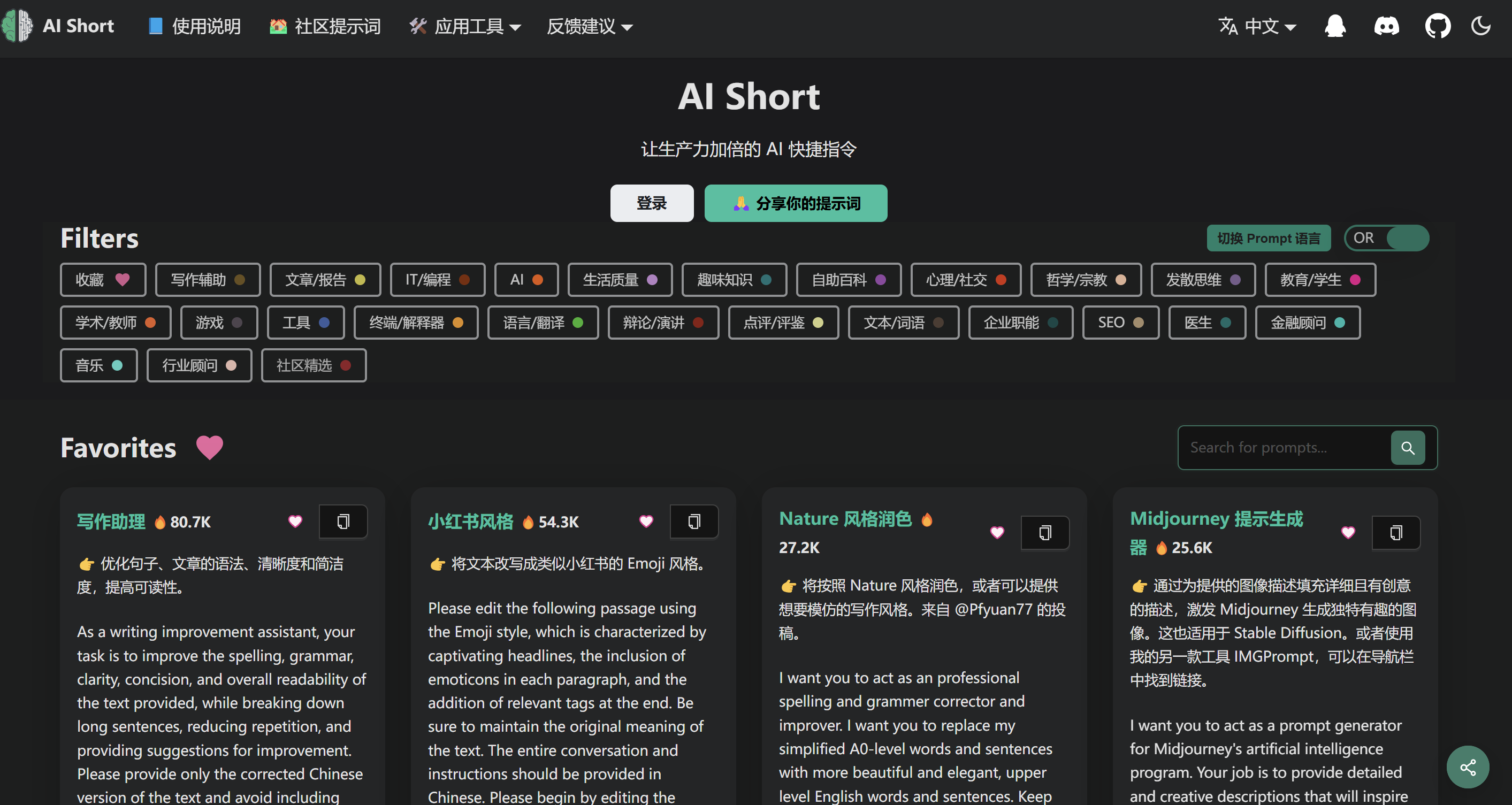This screenshot has width=1512, height=805.
Task: Open the 中文 language dropdown
Action: 1257,26
